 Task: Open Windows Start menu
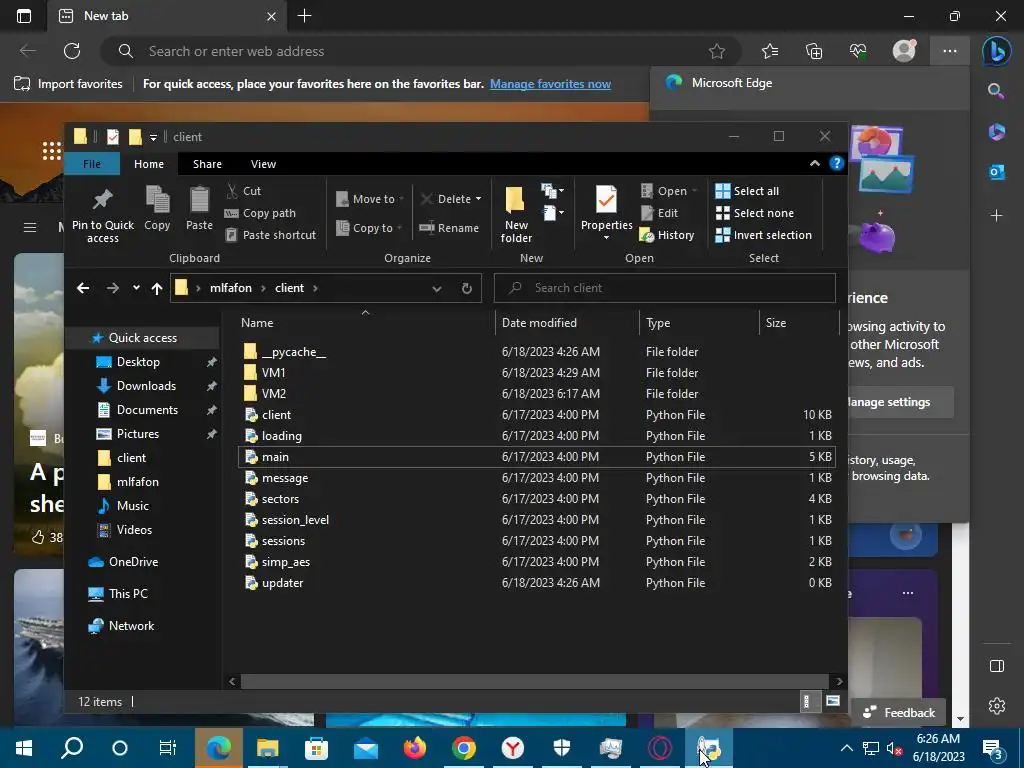(x=24, y=748)
